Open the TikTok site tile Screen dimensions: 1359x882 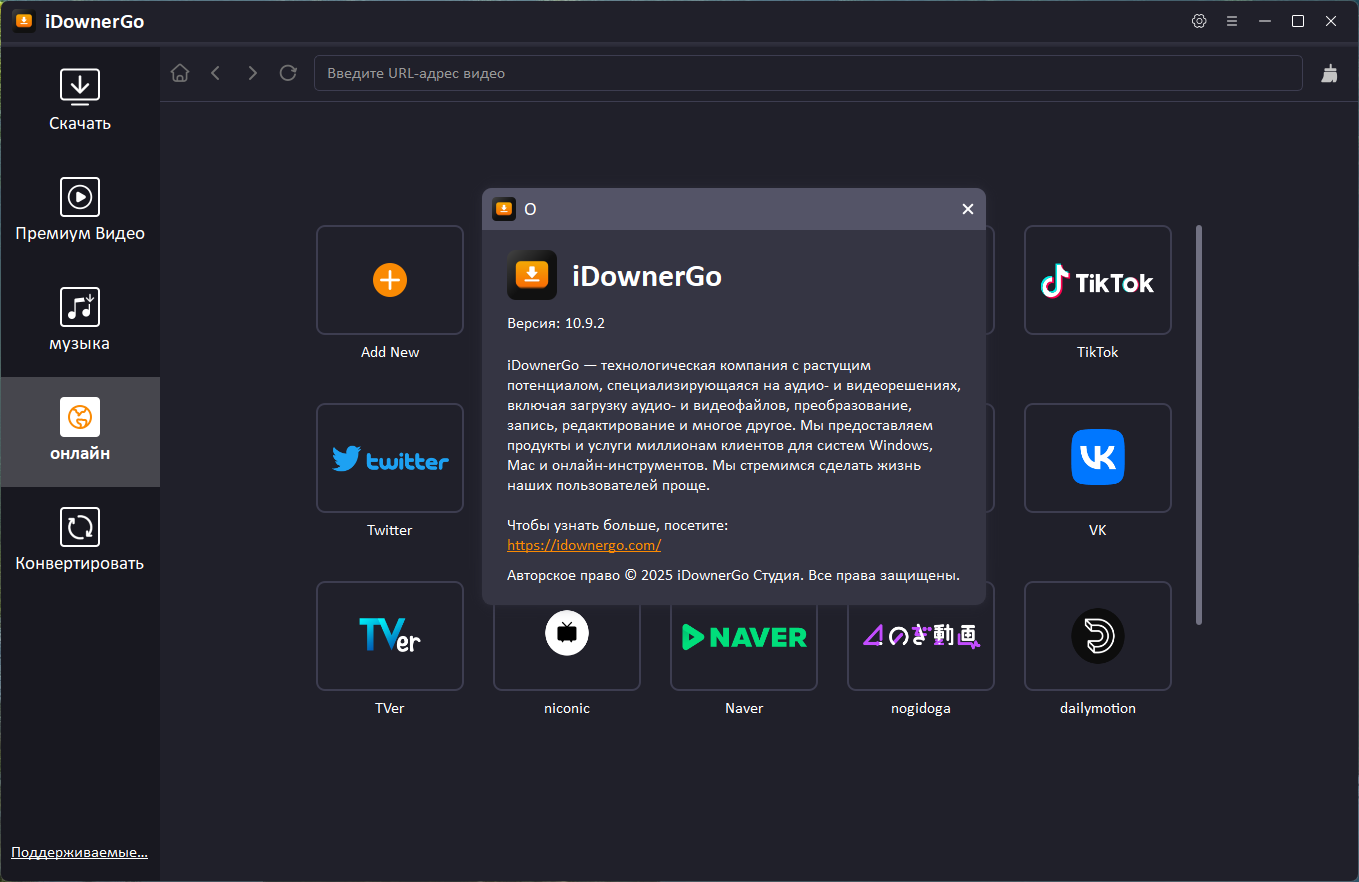click(x=1098, y=280)
